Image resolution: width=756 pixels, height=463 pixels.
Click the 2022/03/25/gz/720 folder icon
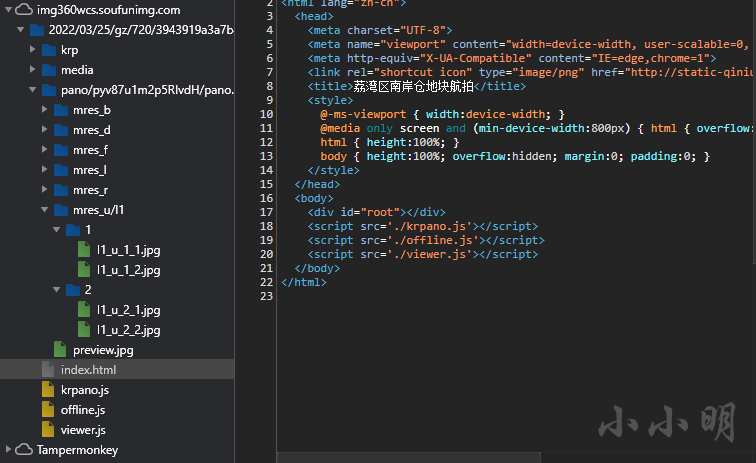point(37,30)
